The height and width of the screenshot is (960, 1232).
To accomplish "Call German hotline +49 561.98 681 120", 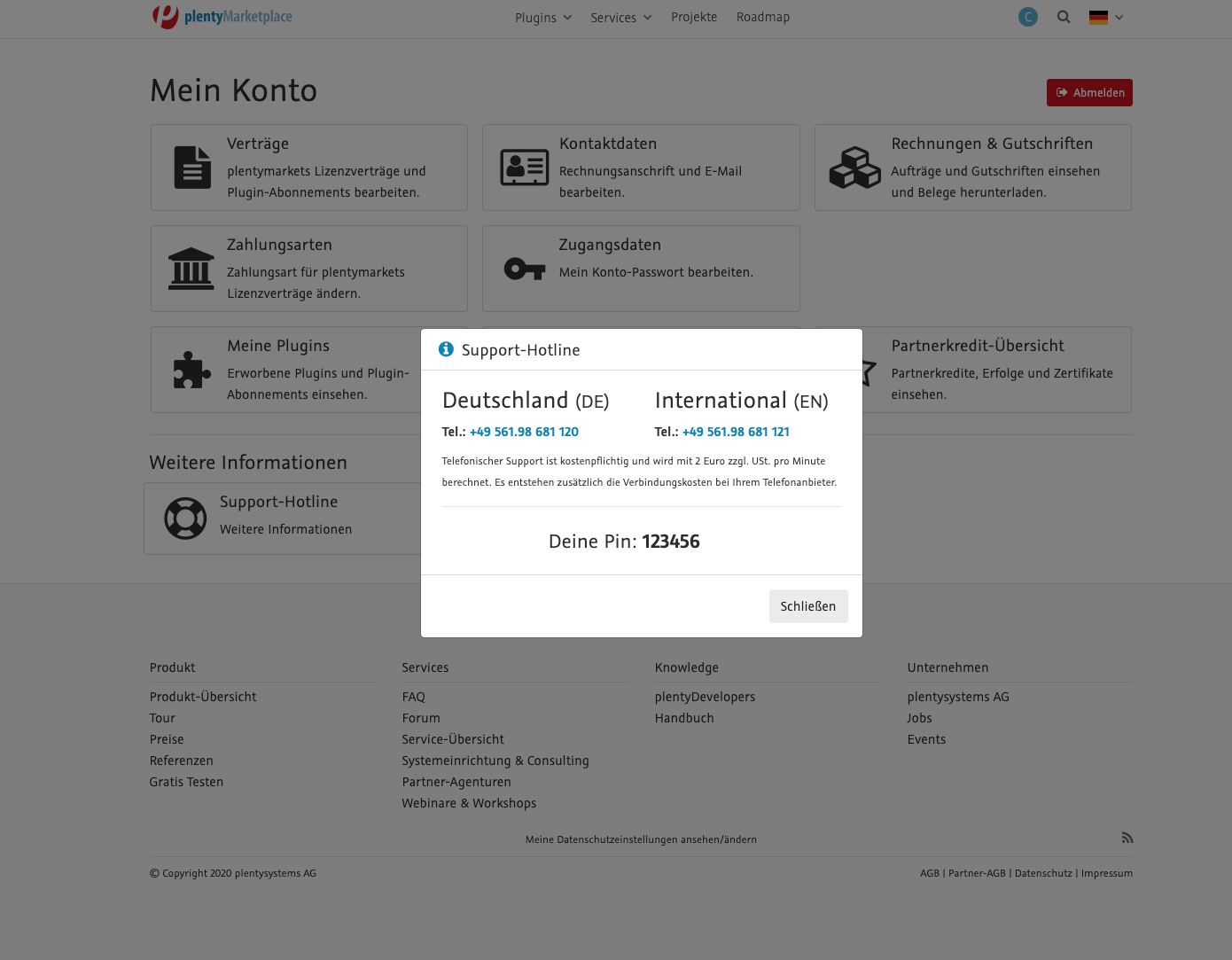I will (524, 432).
